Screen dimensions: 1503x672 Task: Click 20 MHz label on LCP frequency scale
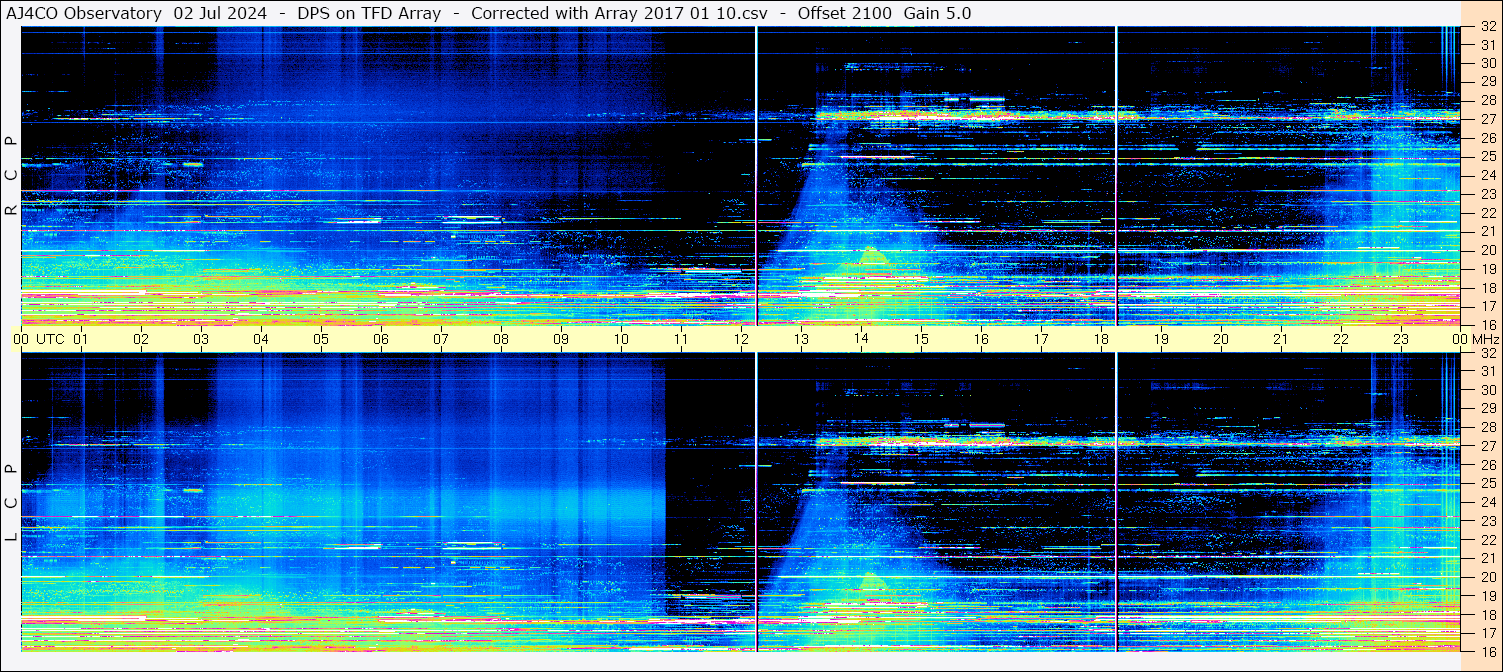click(x=1487, y=578)
